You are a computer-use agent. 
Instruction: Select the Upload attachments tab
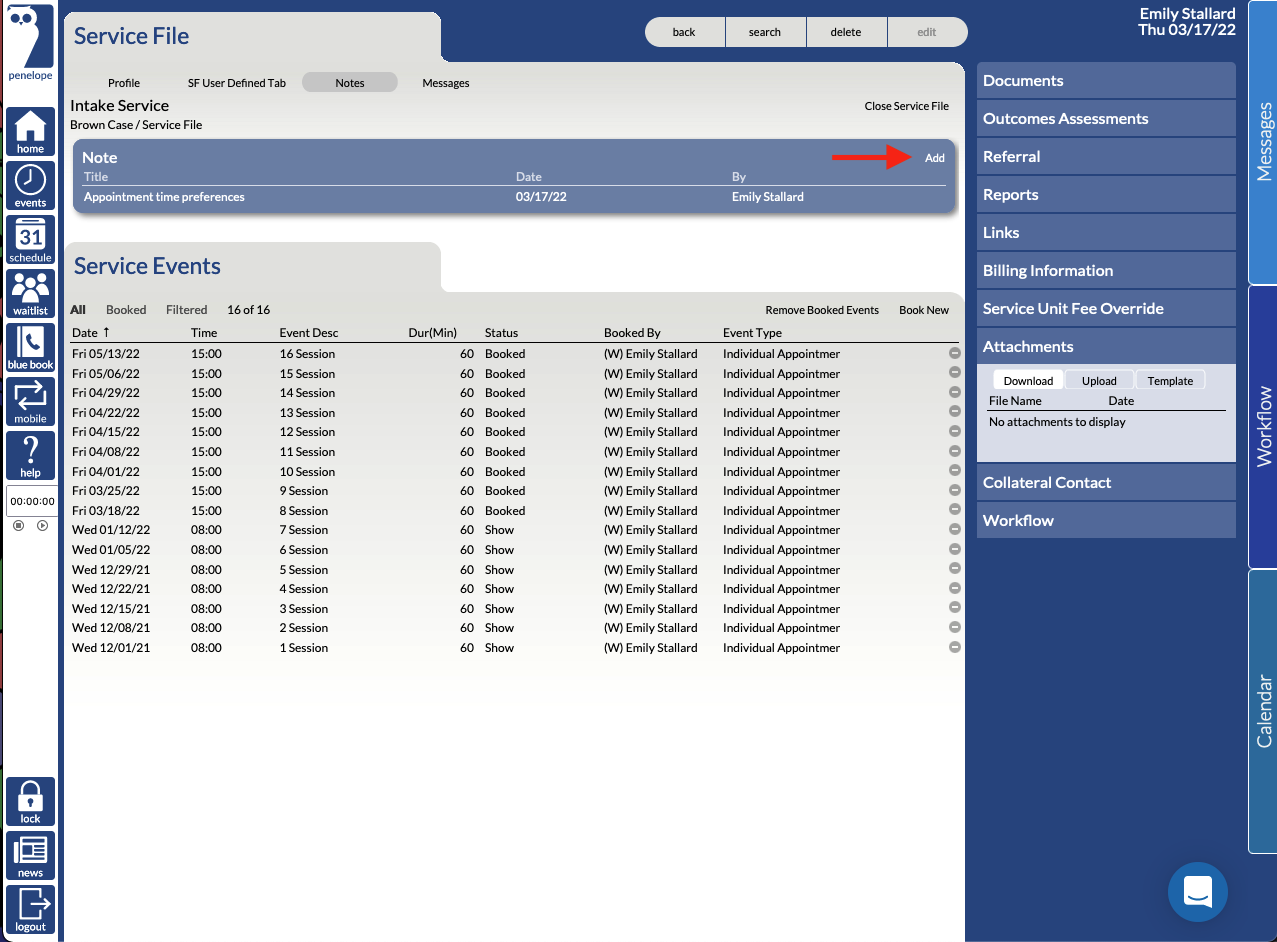click(1099, 380)
